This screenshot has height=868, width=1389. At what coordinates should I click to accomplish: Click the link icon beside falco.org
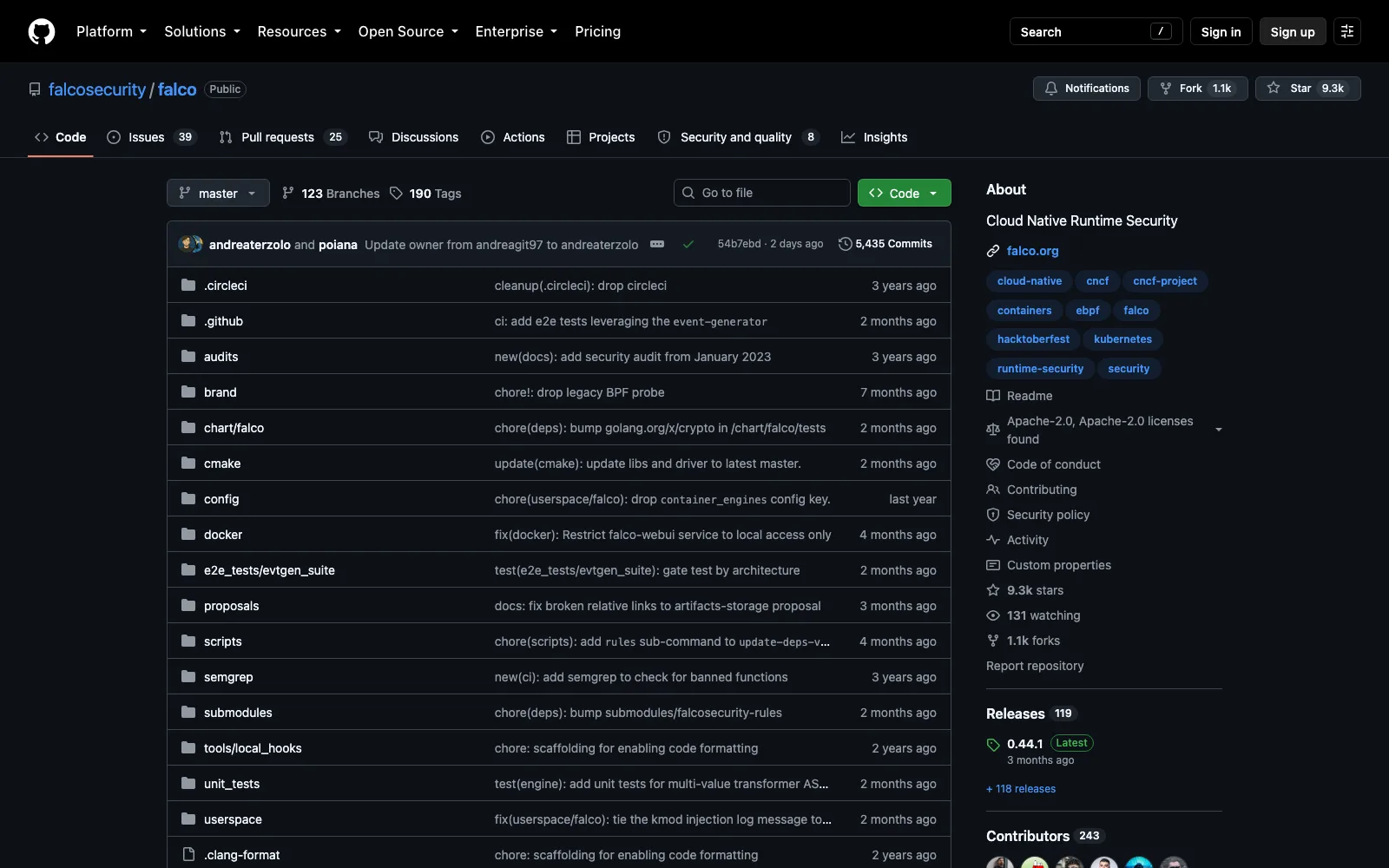click(x=993, y=251)
